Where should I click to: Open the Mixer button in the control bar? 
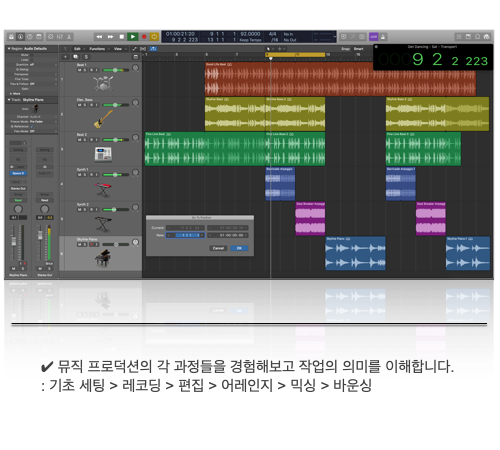tap(60, 37)
